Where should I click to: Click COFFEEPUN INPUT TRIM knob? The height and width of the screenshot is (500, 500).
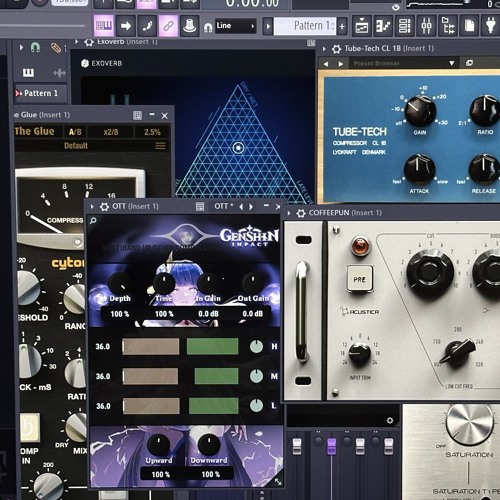[360, 354]
